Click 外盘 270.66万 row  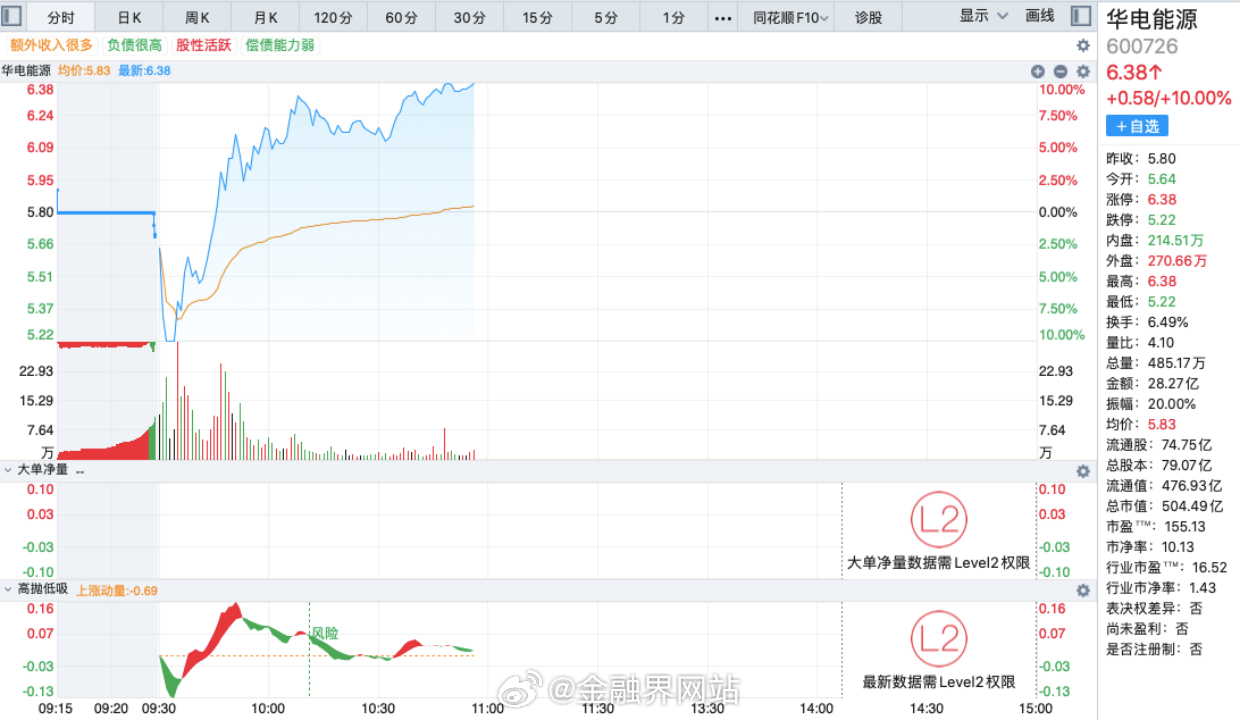(x=1156, y=261)
